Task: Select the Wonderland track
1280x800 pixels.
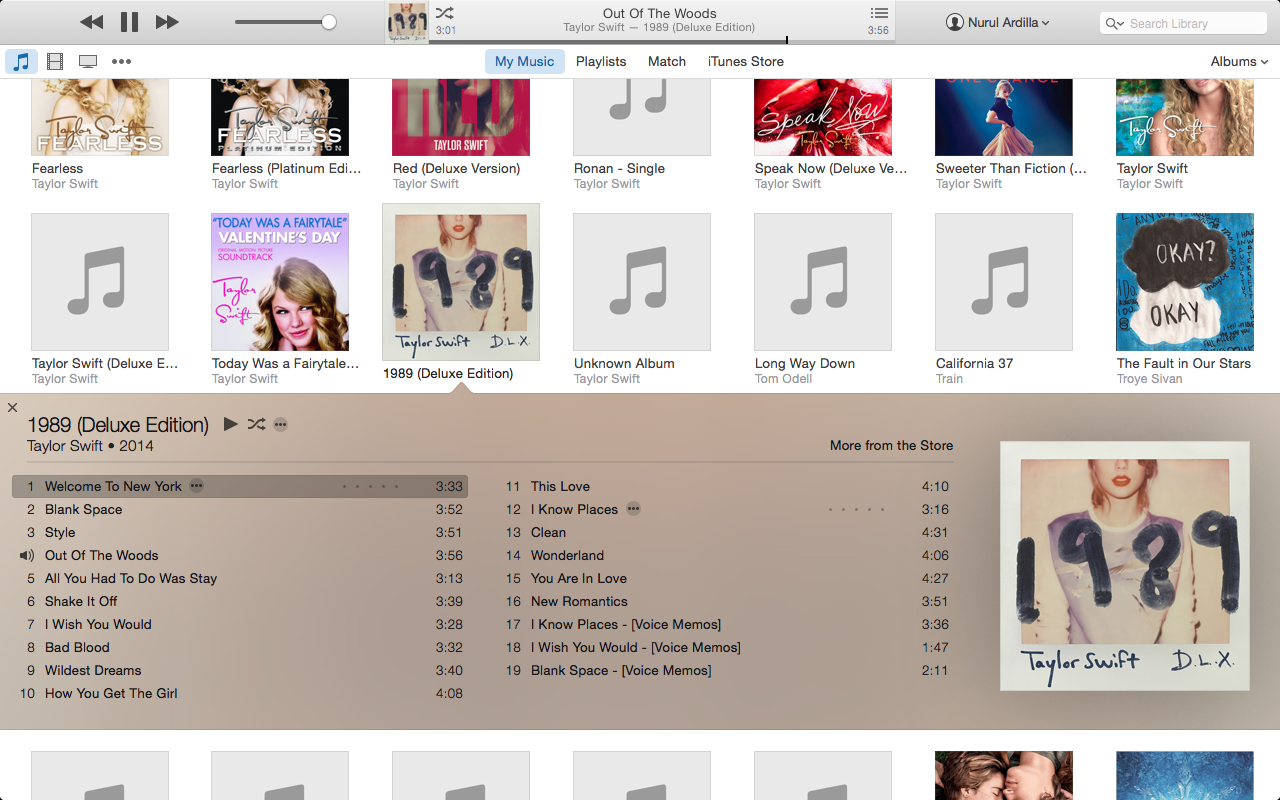Action: pyautogui.click(x=726, y=555)
